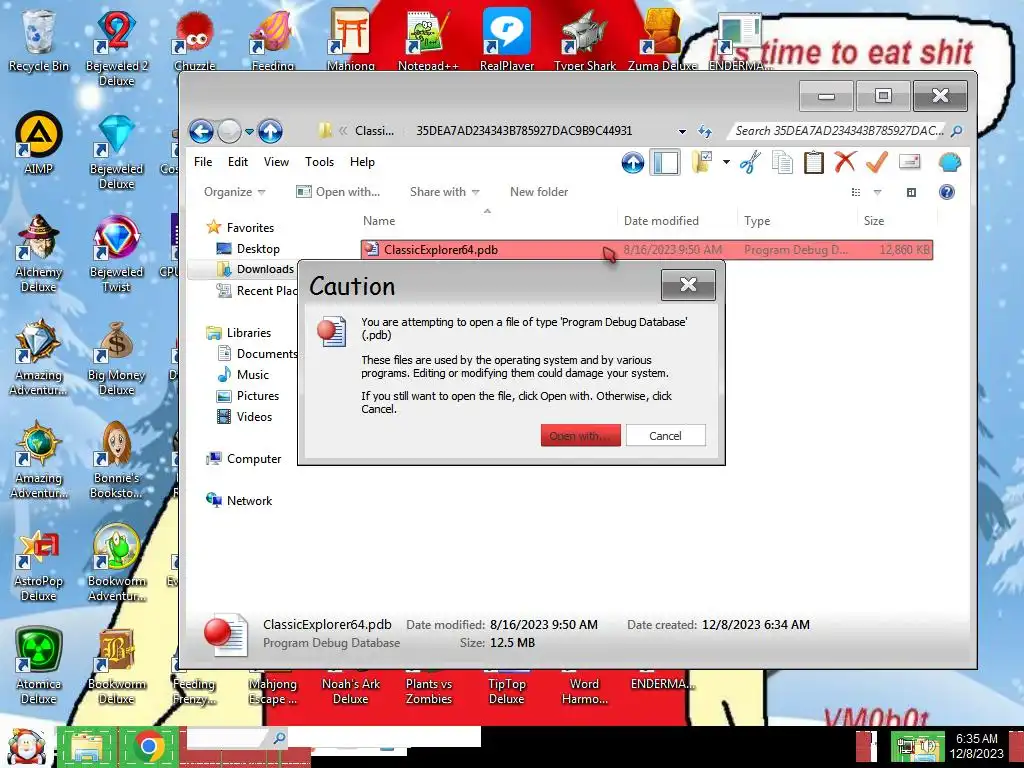Expand the Share with dropdown
The height and width of the screenshot is (768, 1024).
pos(445,192)
